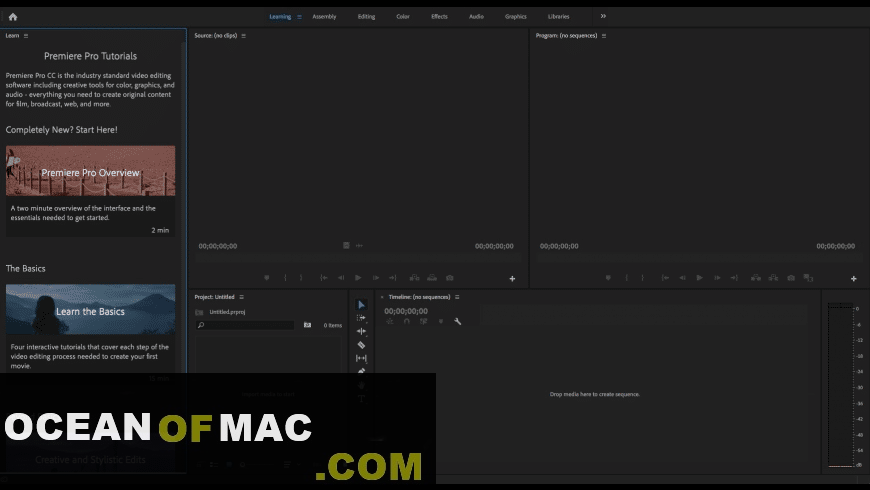Open timeline wrench display settings
This screenshot has width=870, height=490.
[457, 321]
